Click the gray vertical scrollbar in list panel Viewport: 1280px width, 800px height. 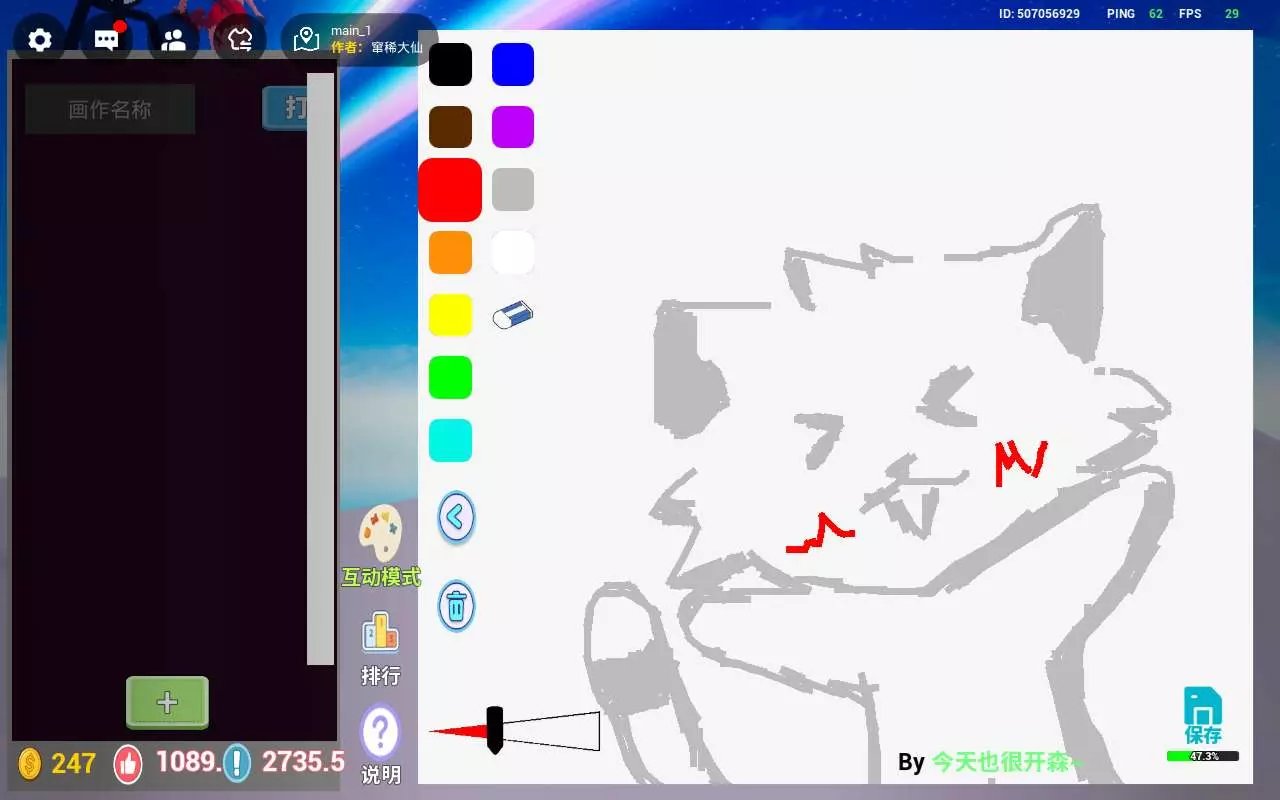pos(320,368)
